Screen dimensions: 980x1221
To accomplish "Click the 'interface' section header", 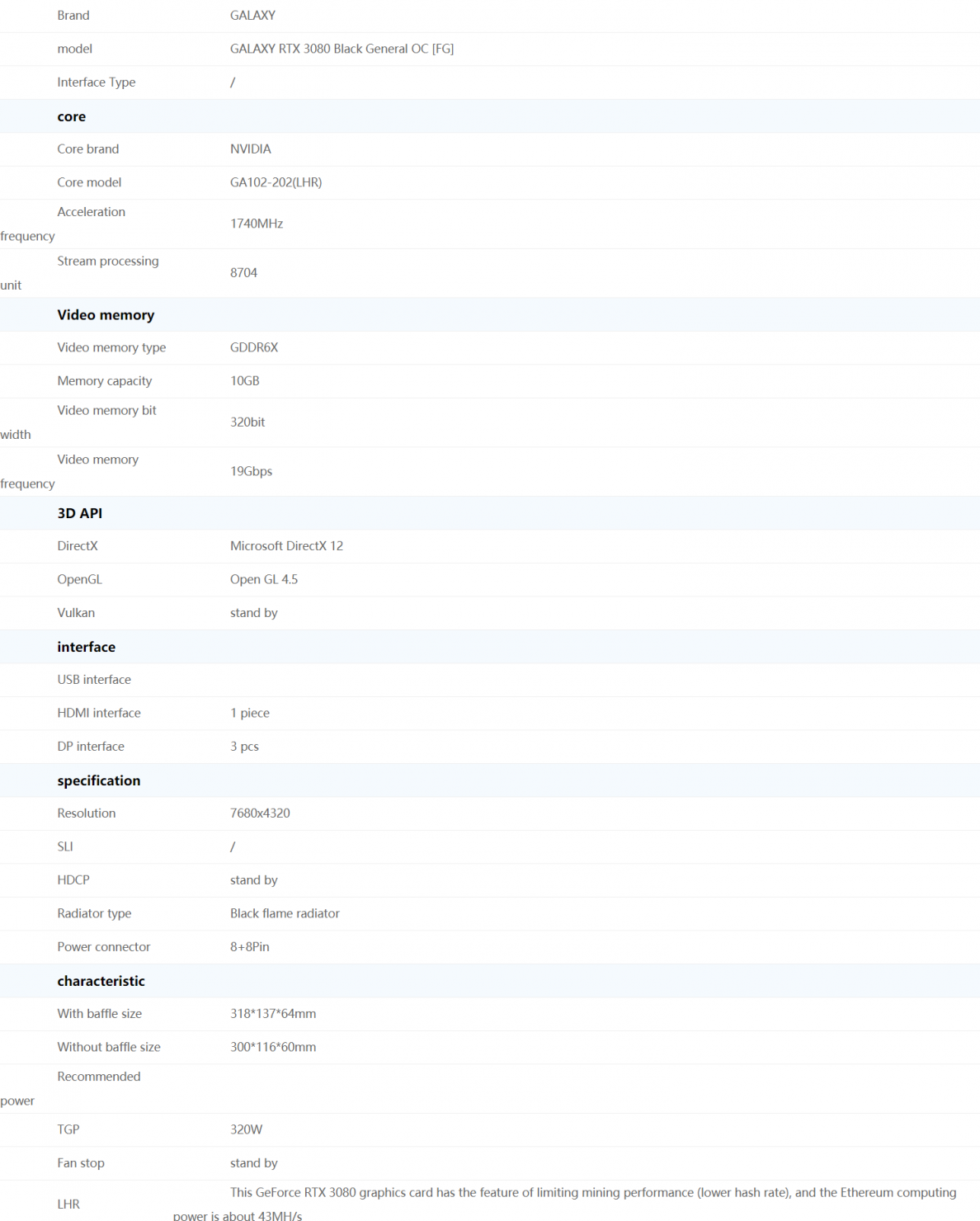I will pyautogui.click(x=87, y=647).
